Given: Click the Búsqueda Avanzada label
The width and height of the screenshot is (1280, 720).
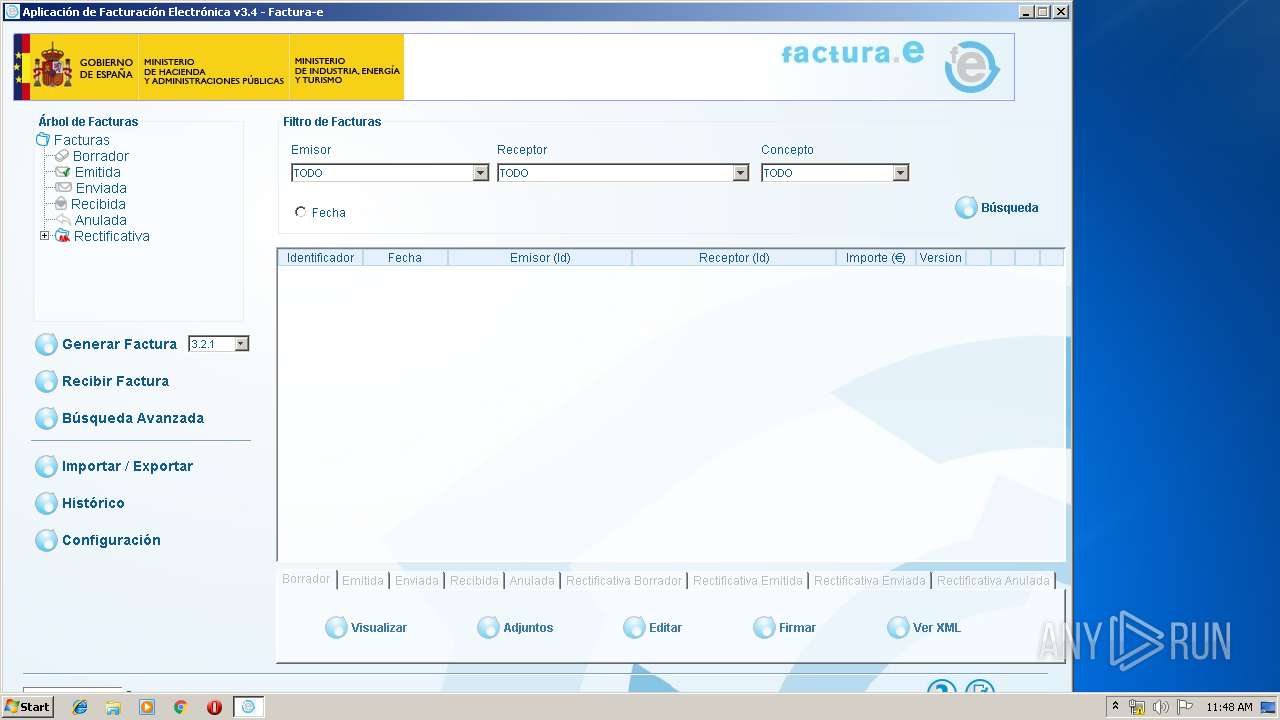Looking at the screenshot, I should pos(133,418).
